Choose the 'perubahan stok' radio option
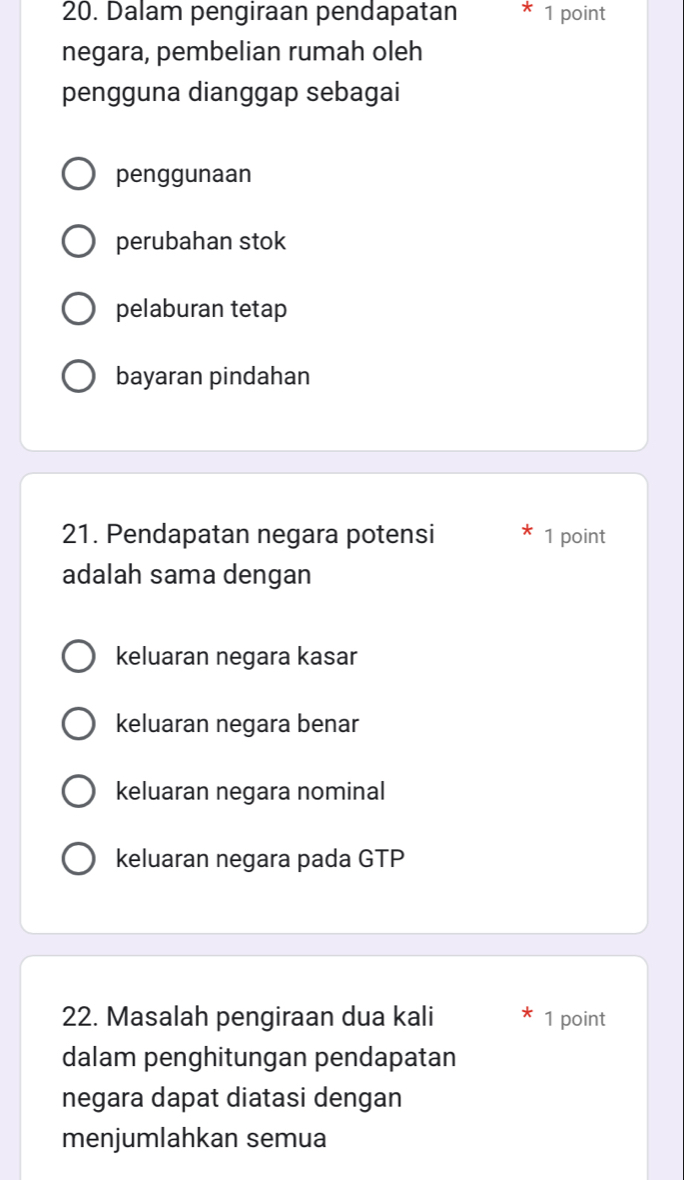This screenshot has width=684, height=1180. [79, 242]
